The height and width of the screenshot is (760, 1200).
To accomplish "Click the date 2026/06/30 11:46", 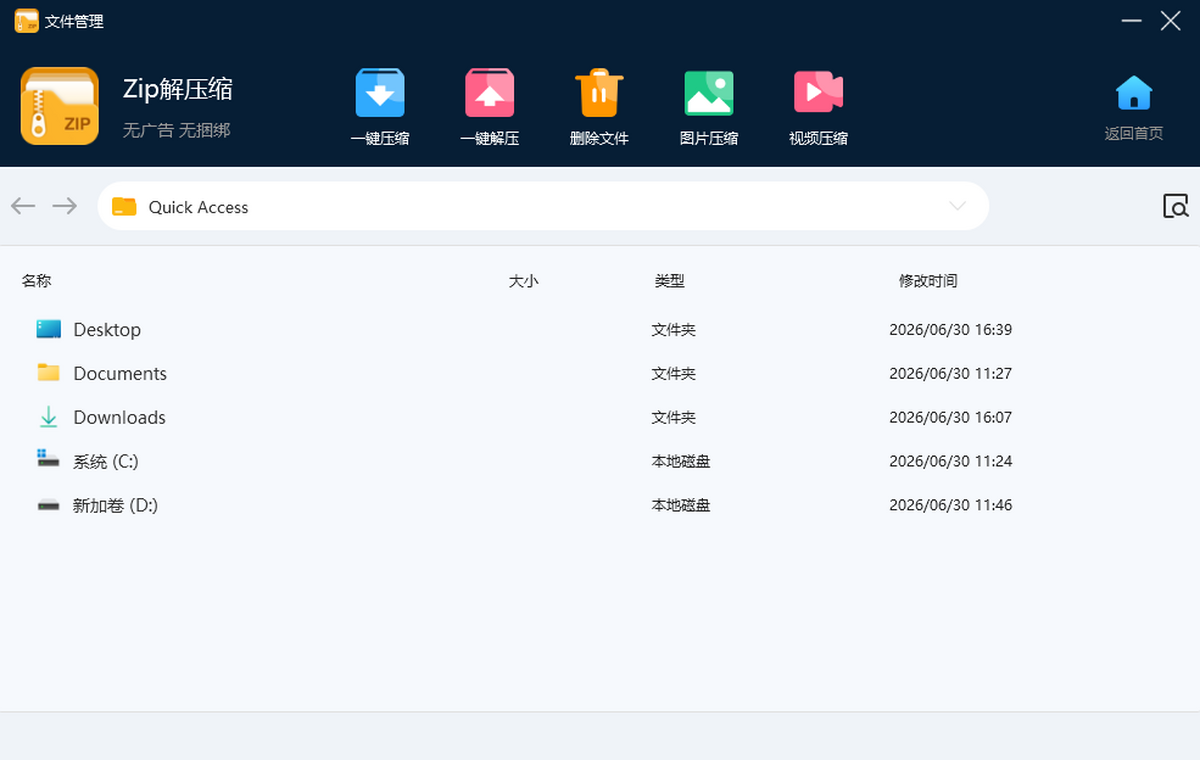I will [x=950, y=505].
